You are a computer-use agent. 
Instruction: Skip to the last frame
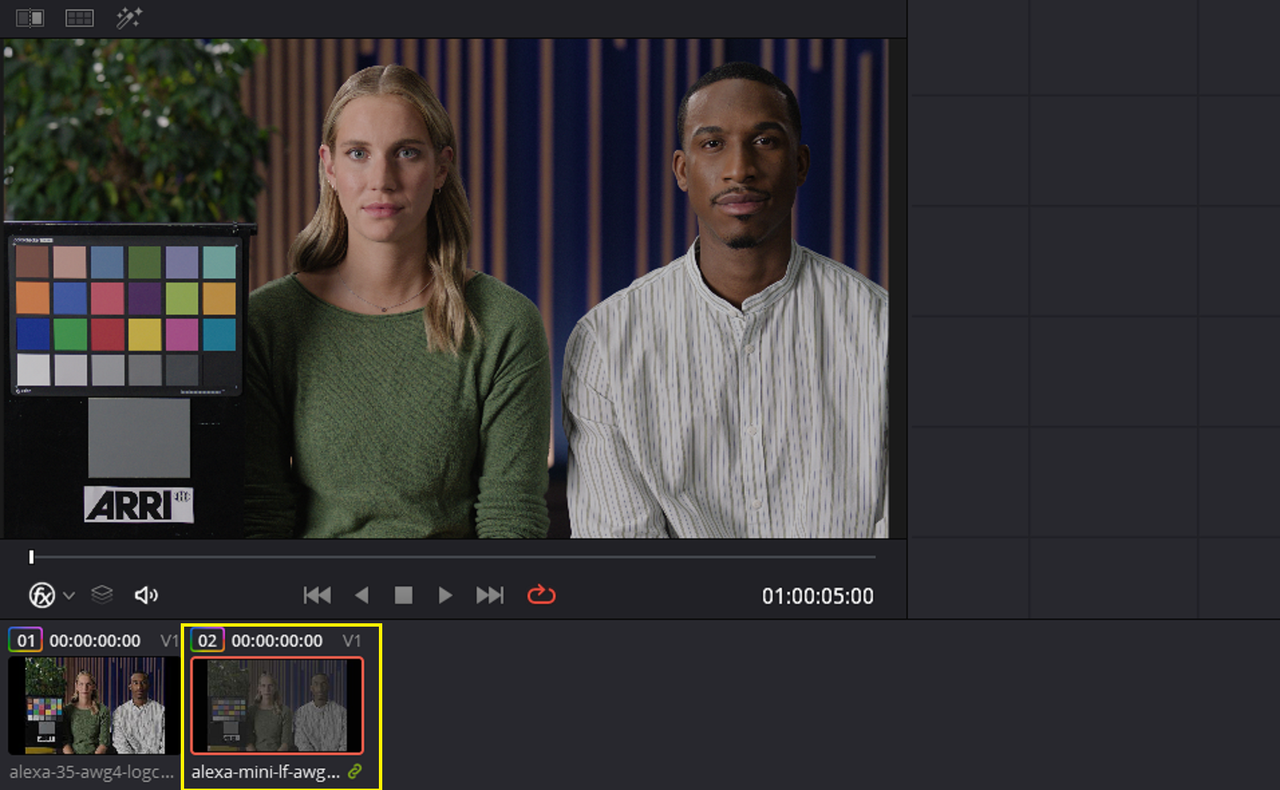click(x=490, y=596)
